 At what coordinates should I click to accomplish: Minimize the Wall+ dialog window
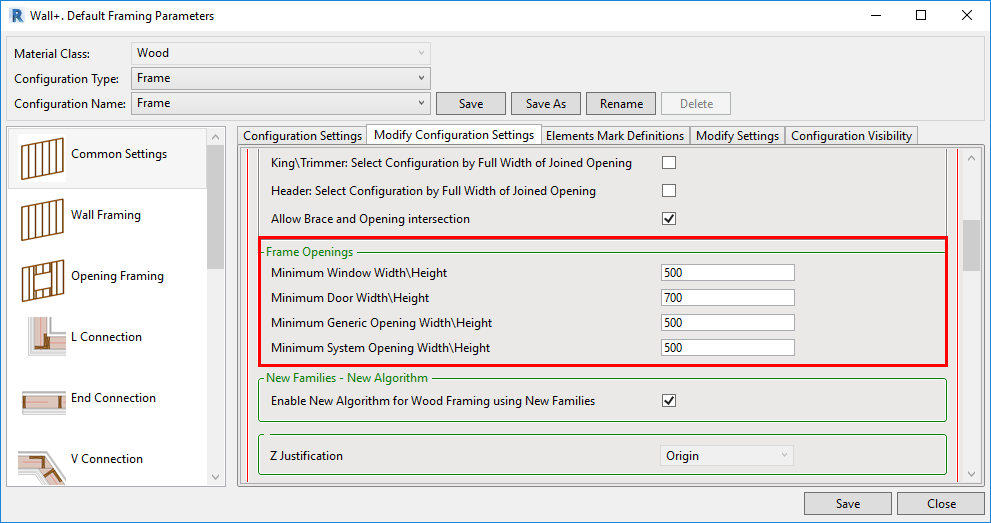pyautogui.click(x=875, y=15)
